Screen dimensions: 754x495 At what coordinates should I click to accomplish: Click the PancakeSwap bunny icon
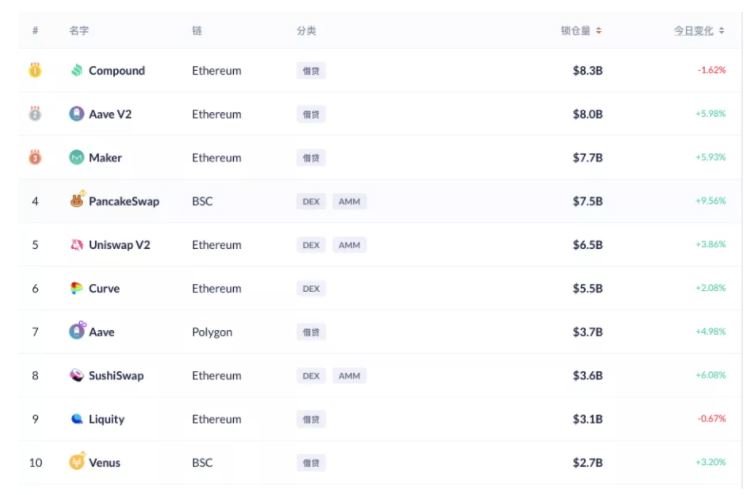[x=77, y=200]
